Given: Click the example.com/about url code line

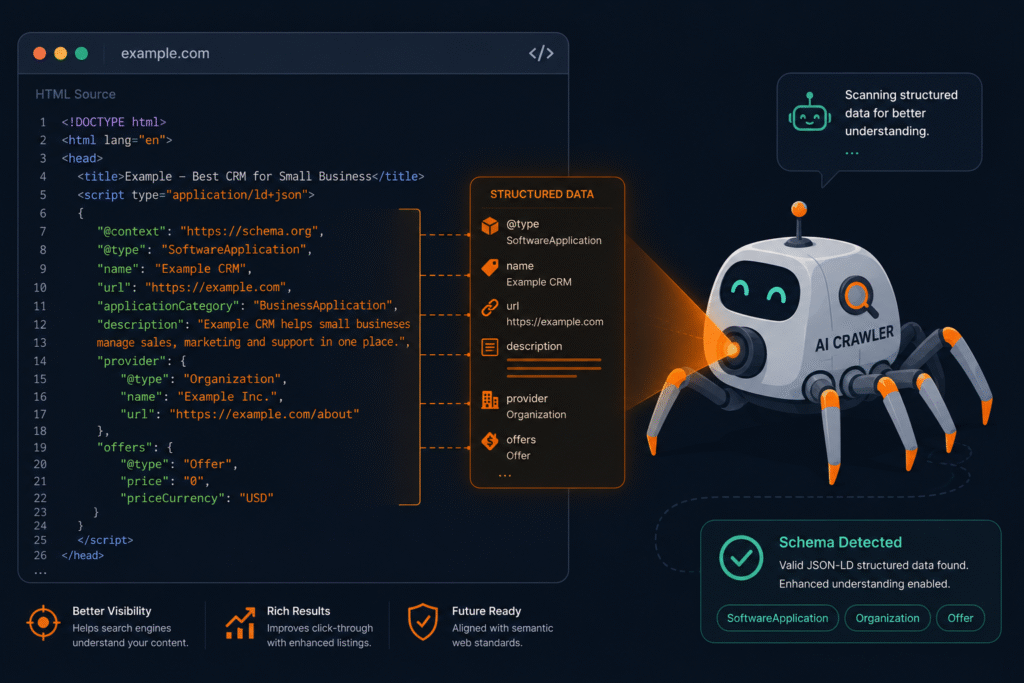Looking at the screenshot, I should (x=240, y=414).
